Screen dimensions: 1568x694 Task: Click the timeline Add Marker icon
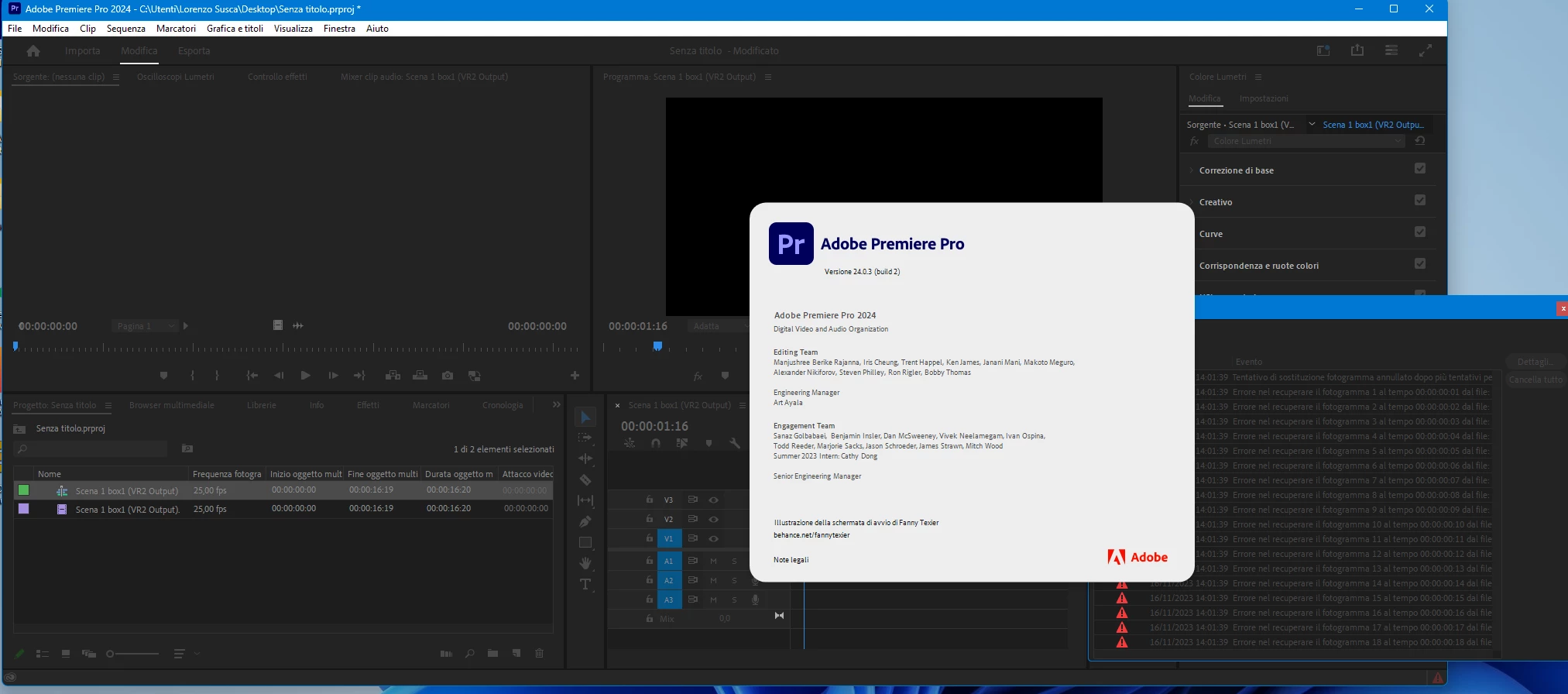(709, 443)
